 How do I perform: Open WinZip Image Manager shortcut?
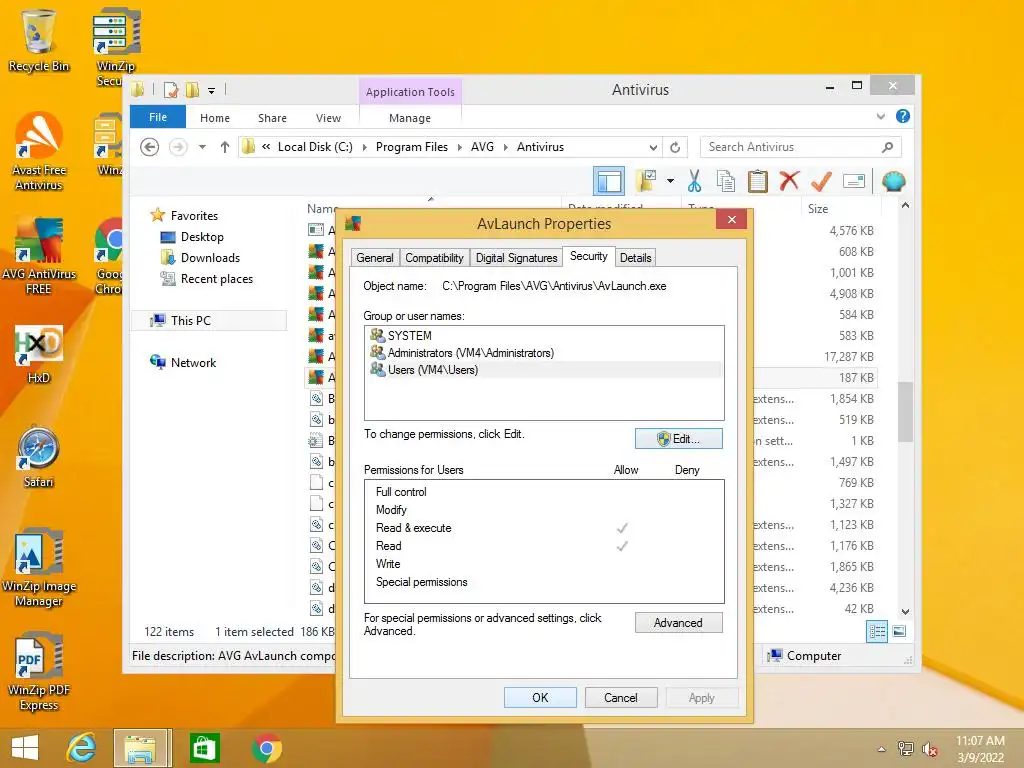(x=39, y=567)
